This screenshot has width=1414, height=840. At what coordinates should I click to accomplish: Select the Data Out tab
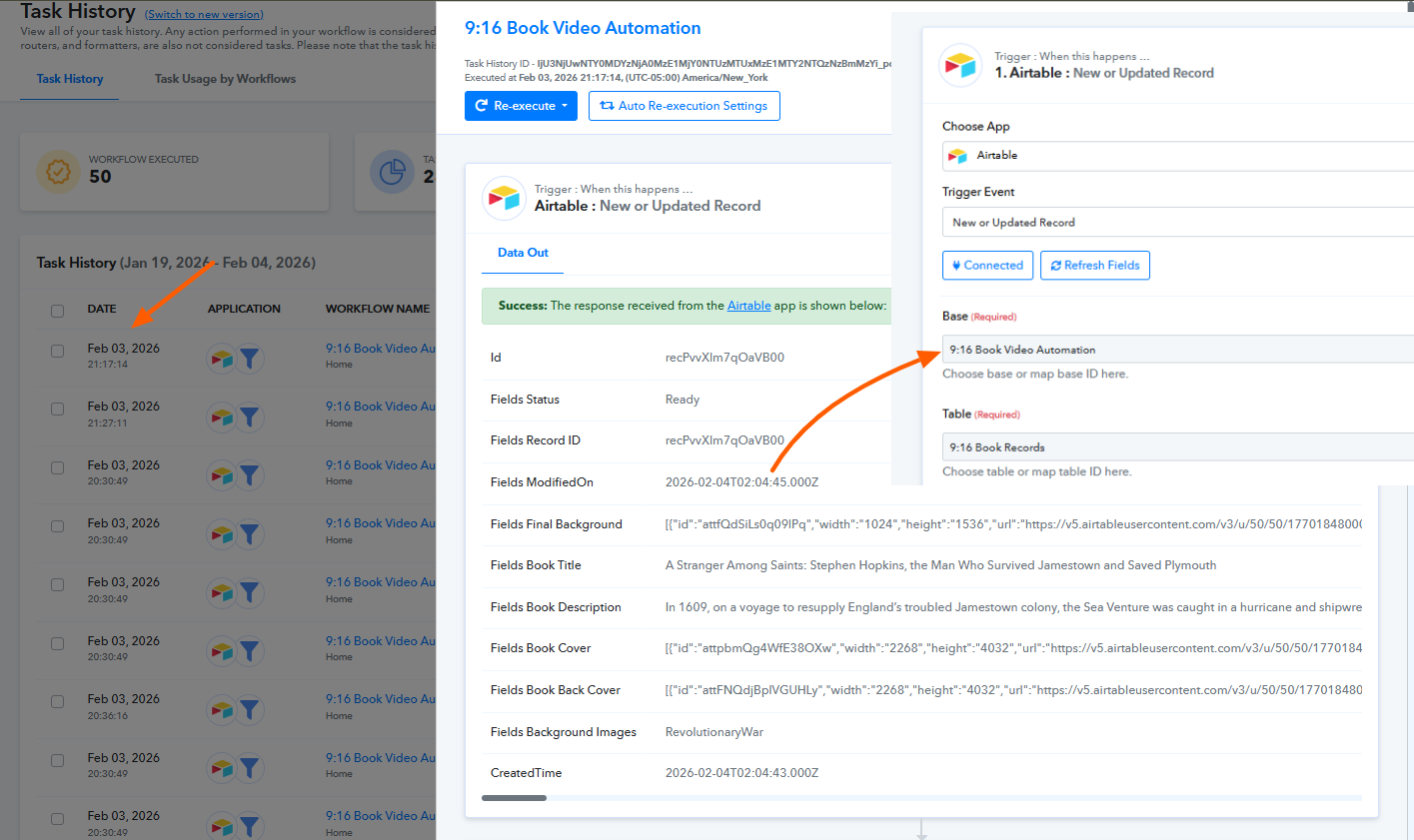click(x=523, y=253)
